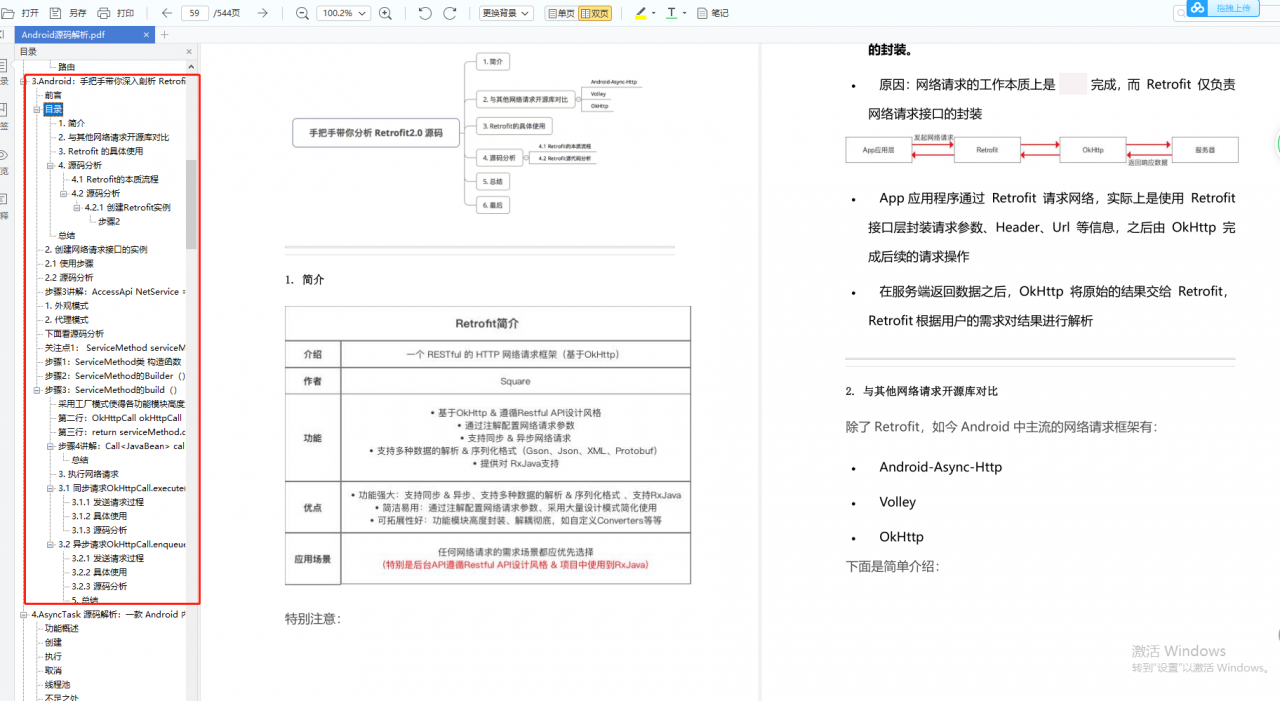Viewport: 1280px width, 701px height.
Task: Collapse the 4.2 源码分析 node
Action: coord(64,193)
